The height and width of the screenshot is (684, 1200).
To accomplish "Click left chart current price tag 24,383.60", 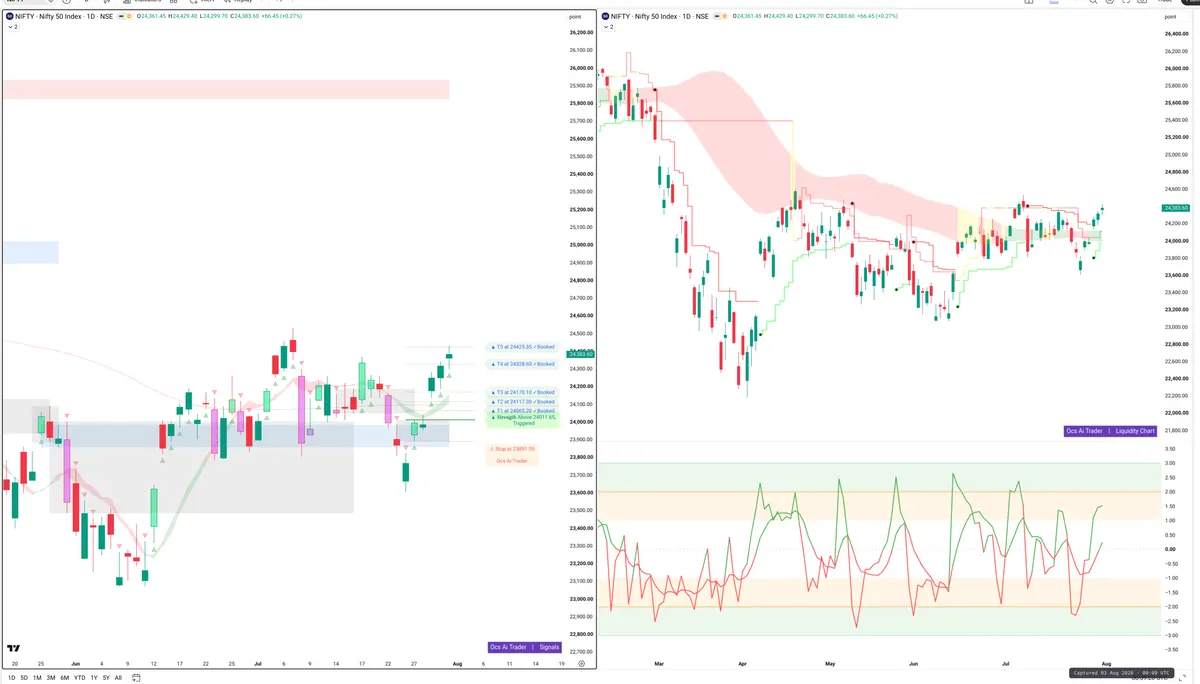I will (581, 354).
